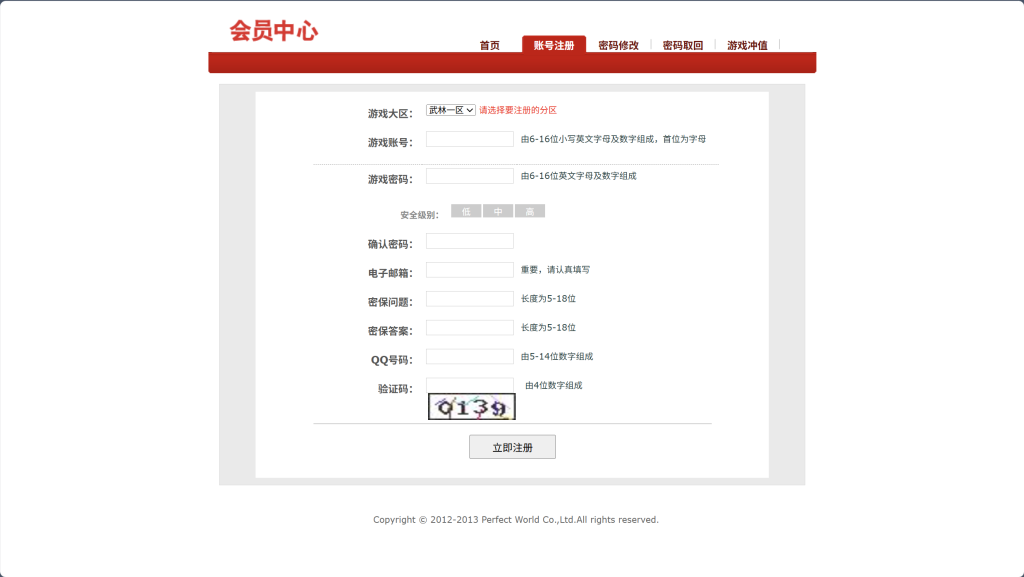Screen dimensions: 1024x577
Task: Open the 密码修改 tab
Action: tap(618, 45)
